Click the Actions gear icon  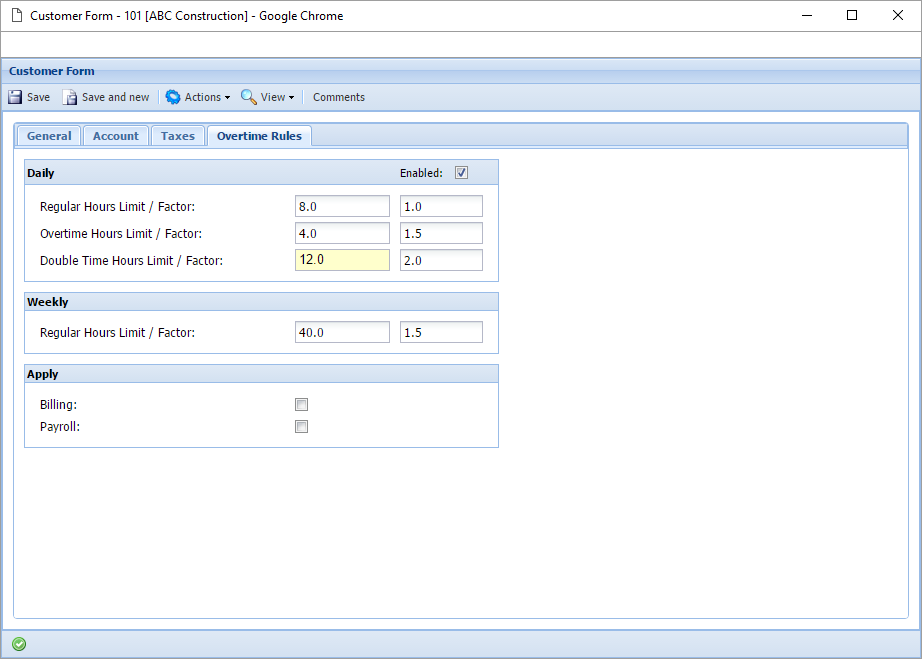[x=173, y=97]
